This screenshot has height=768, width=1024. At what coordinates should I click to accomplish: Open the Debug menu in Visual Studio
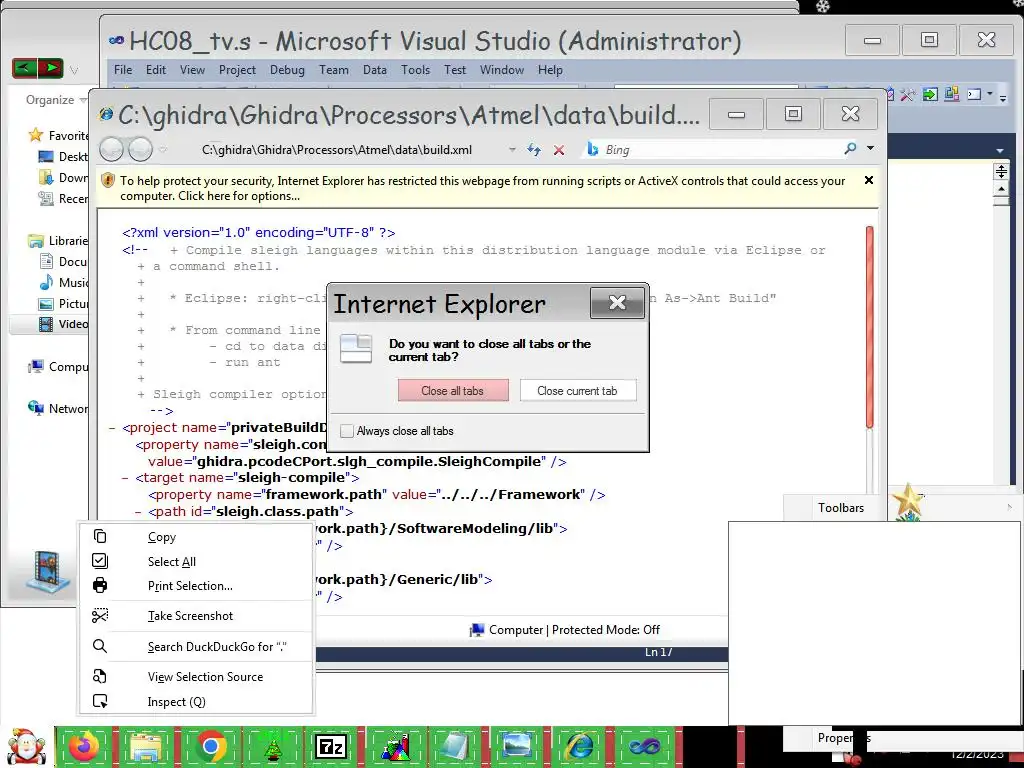click(287, 70)
